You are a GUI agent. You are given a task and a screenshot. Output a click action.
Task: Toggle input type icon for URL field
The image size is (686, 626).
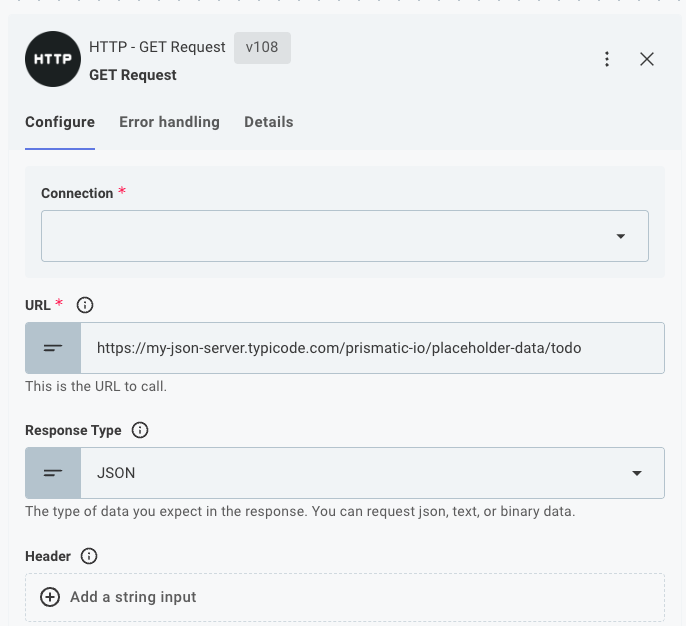coord(53,348)
